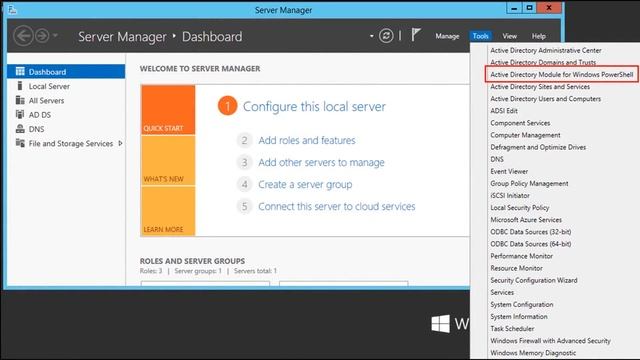
Task: Maximize the Server Manager window
Action: click(529, 8)
